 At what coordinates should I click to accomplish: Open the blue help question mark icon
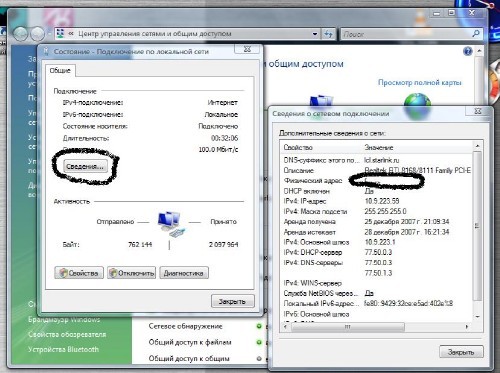pyautogui.click(x=468, y=51)
